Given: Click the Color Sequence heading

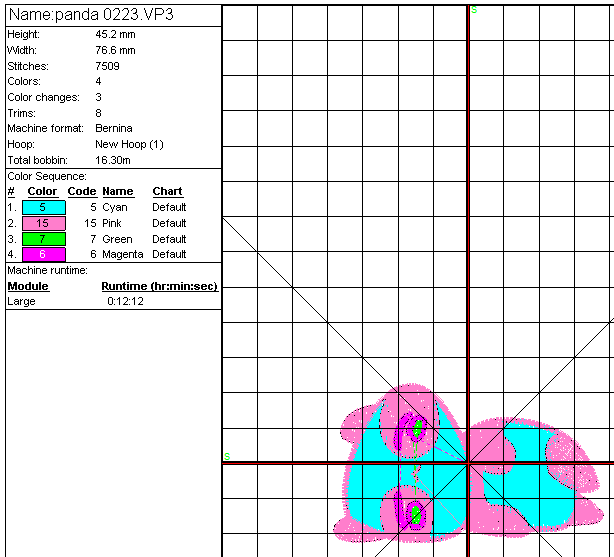Looking at the screenshot, I should point(47,176).
